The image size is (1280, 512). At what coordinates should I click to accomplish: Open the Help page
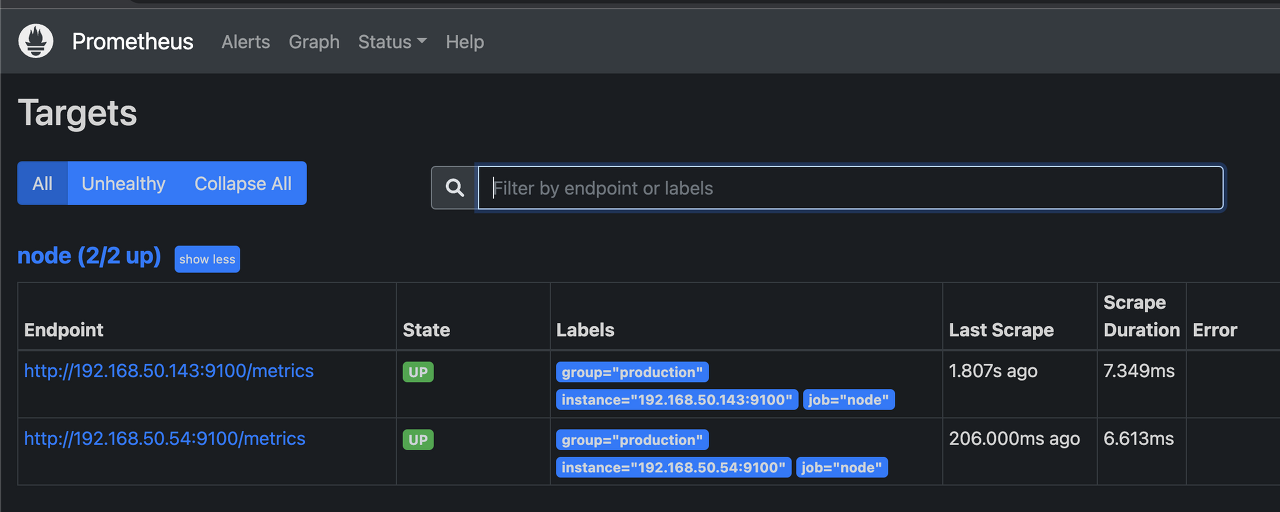(x=465, y=42)
